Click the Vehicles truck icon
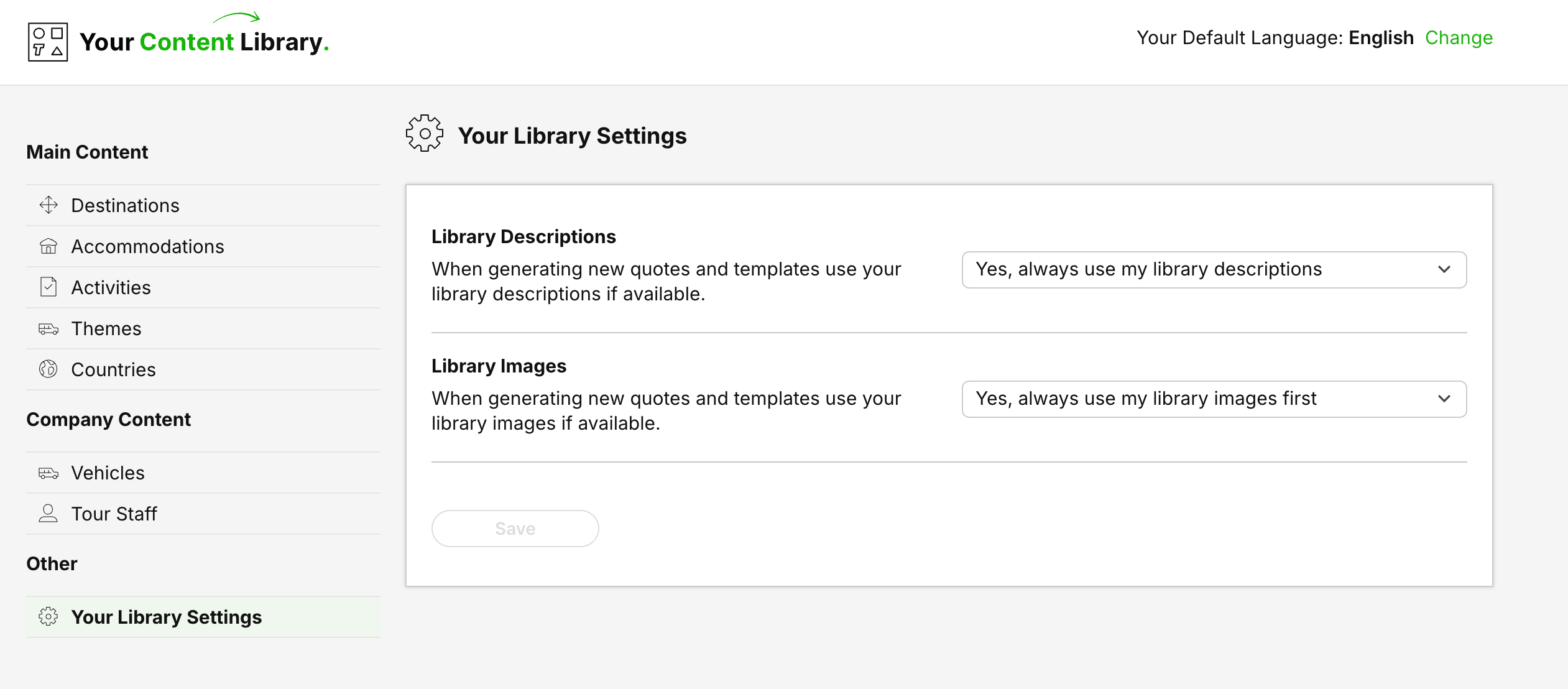1568x689 pixels. tap(48, 473)
